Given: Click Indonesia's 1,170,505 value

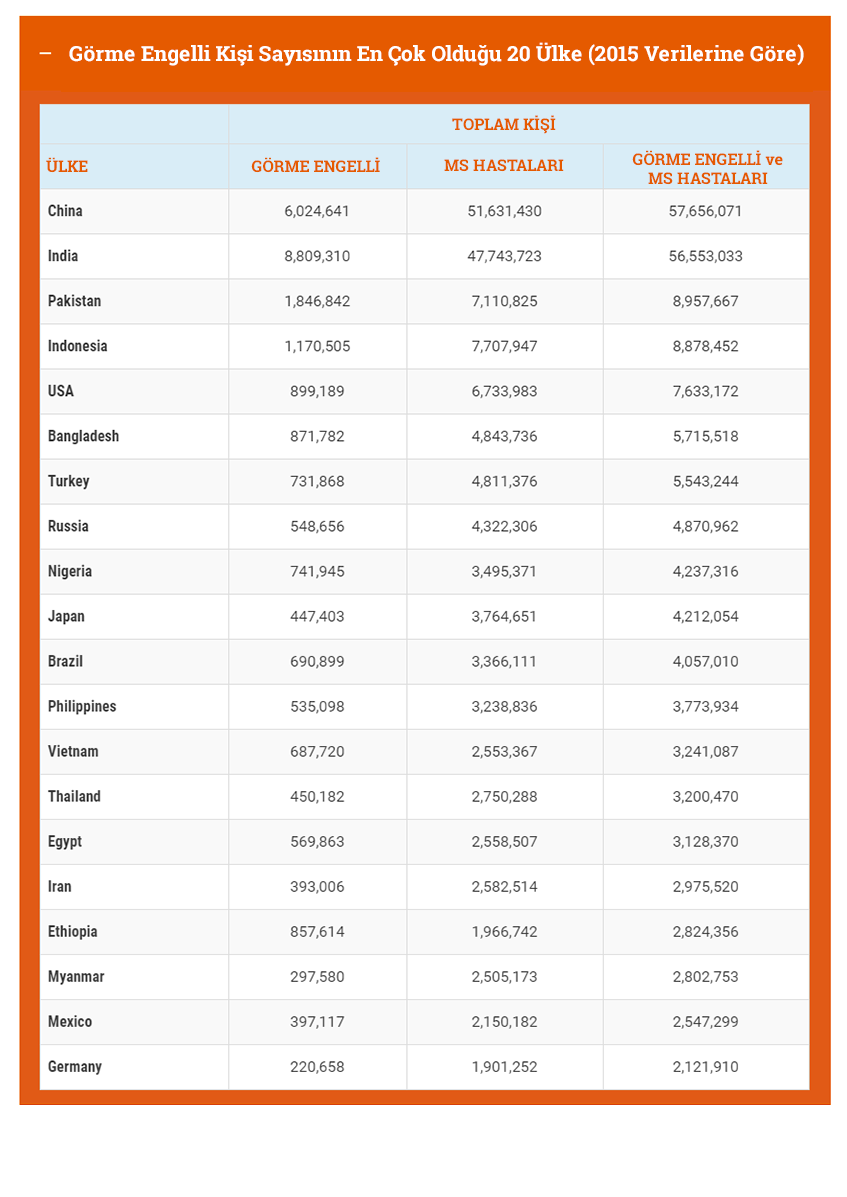Looking at the screenshot, I should [317, 346].
